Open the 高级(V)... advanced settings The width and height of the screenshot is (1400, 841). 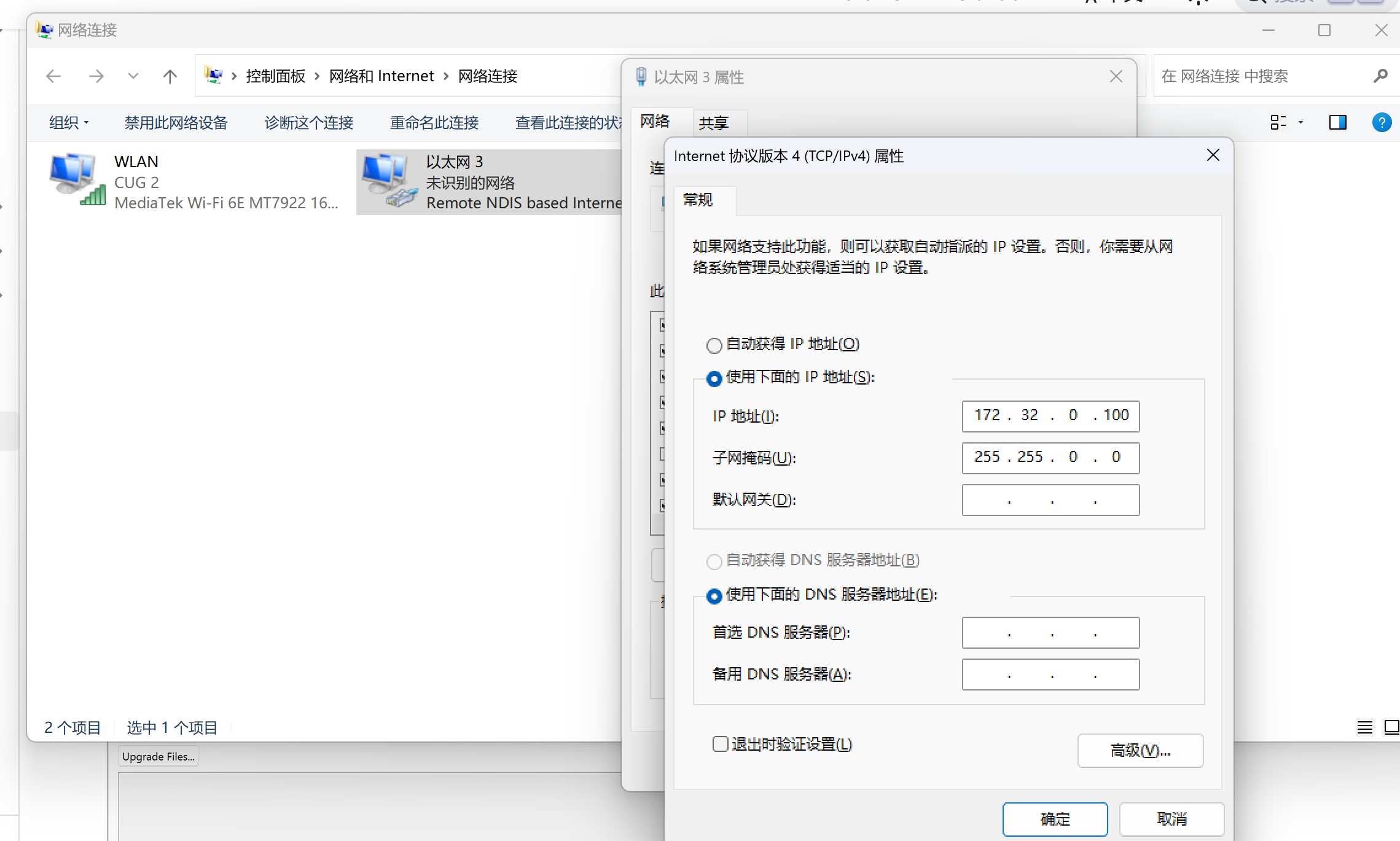tap(1140, 750)
